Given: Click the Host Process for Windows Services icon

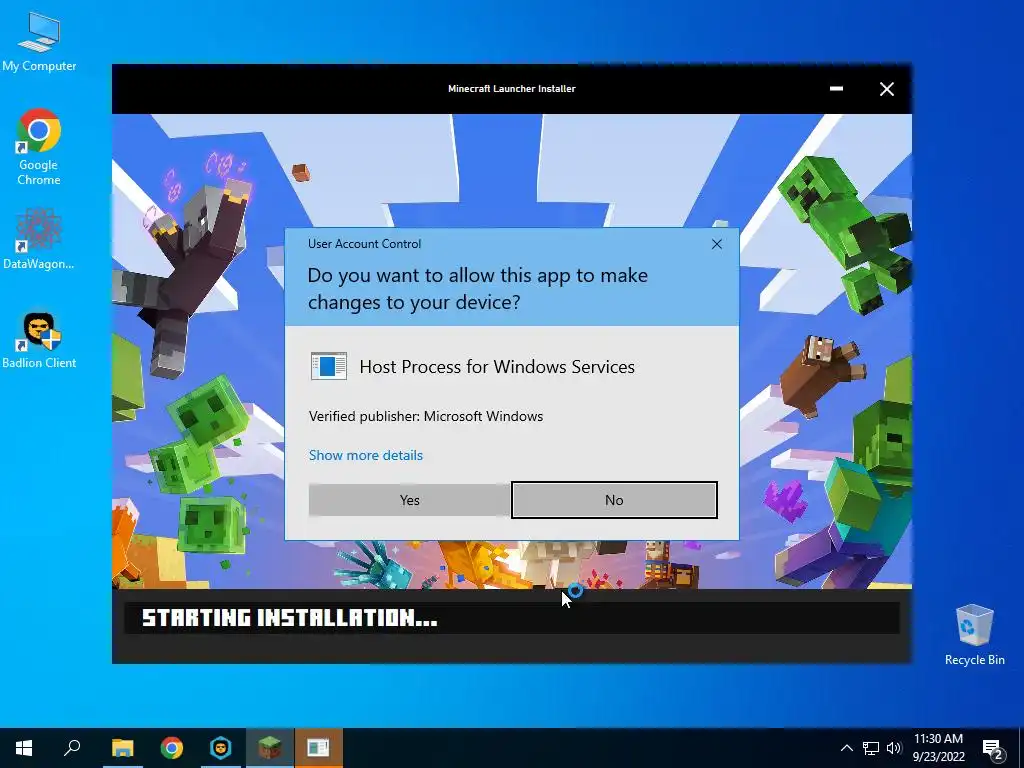Looking at the screenshot, I should pyautogui.click(x=328, y=366).
